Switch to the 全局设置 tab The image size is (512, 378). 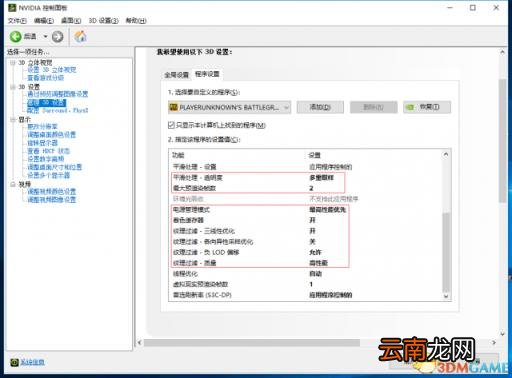click(176, 75)
